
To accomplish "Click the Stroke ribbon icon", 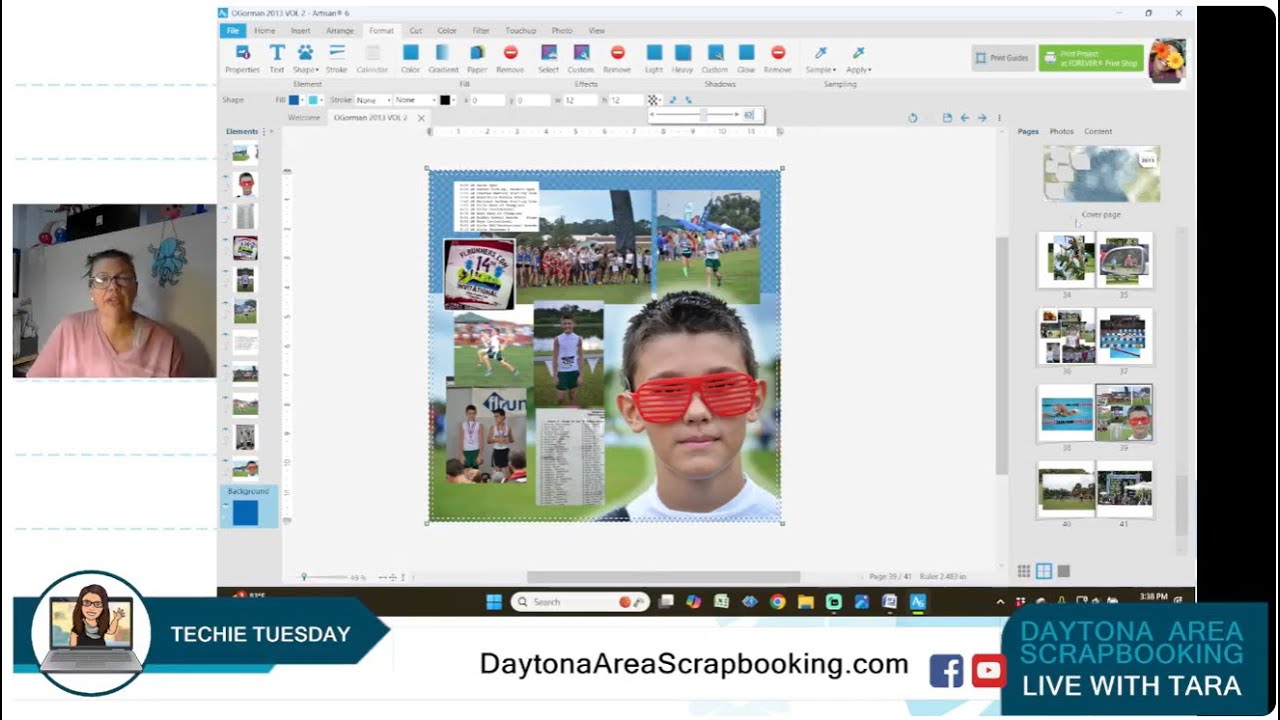I will [x=337, y=58].
